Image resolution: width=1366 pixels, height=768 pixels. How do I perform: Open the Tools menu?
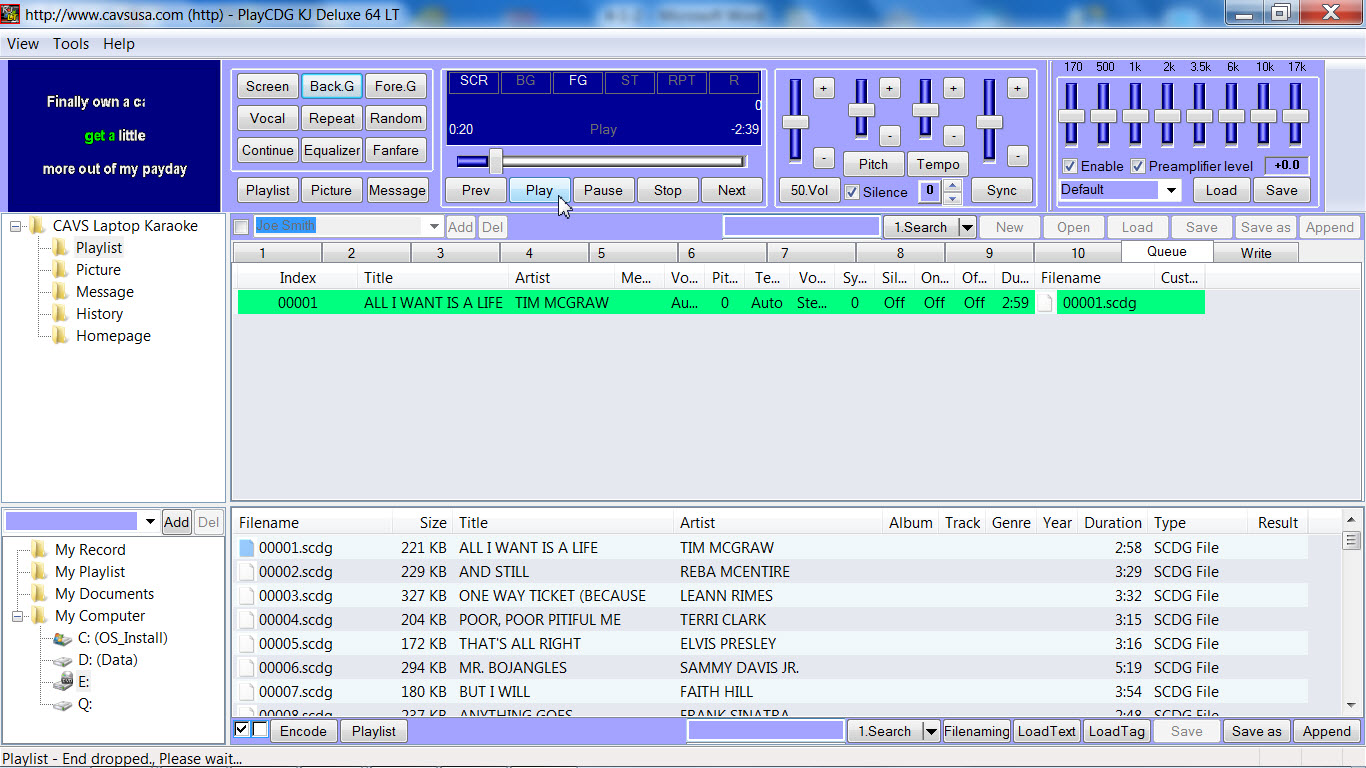point(71,44)
